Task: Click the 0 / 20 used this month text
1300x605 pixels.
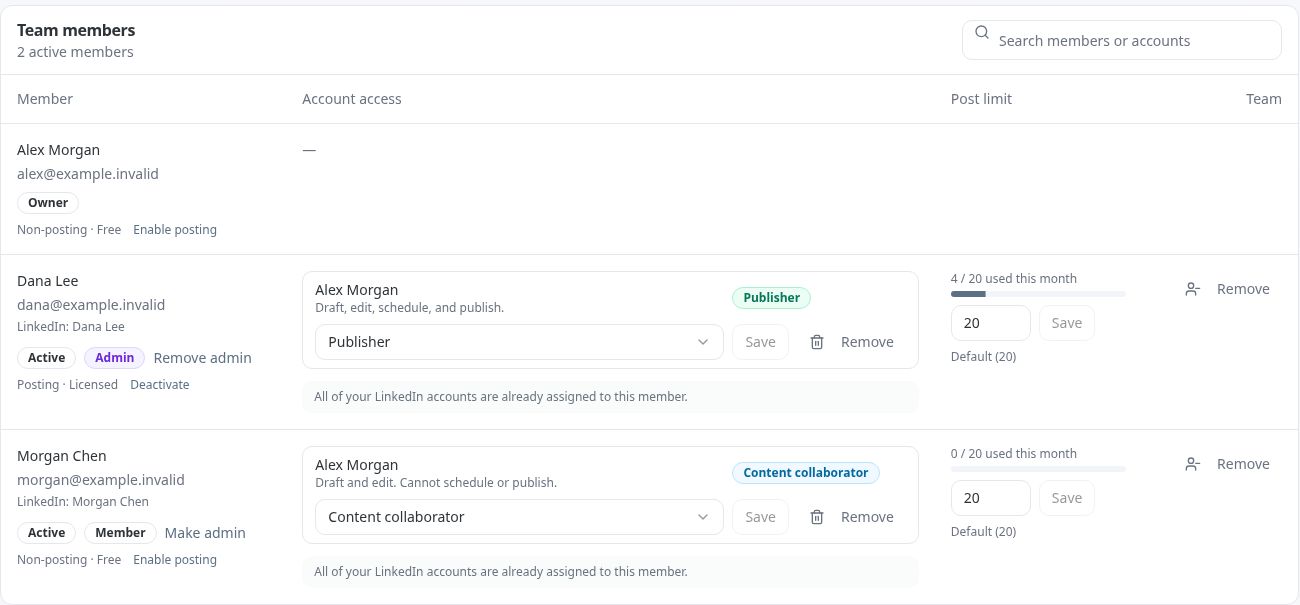Action: 1014,454
